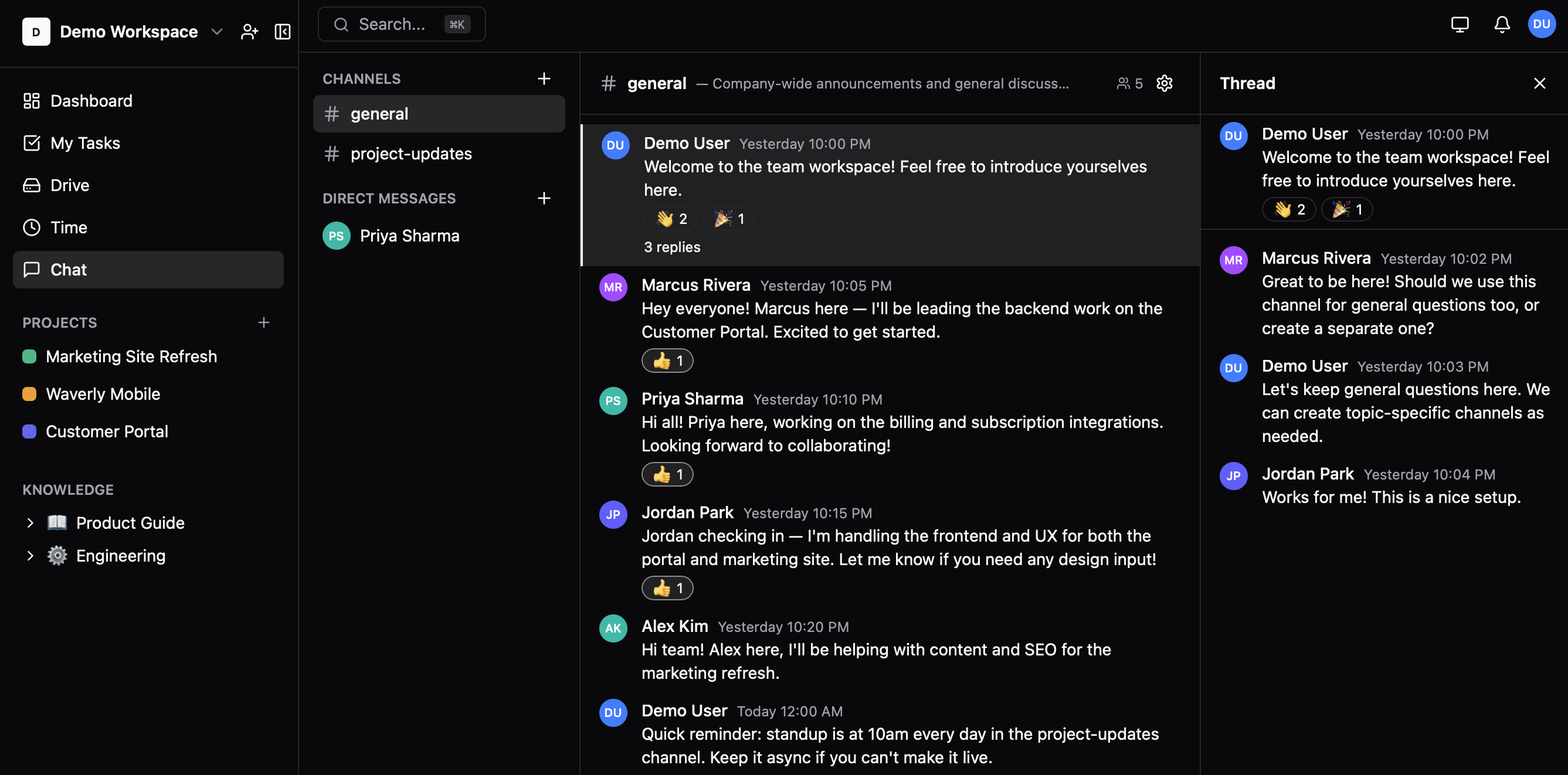Viewport: 1568px width, 775px height.
Task: Collapse sidebar with the panel icon
Action: tap(283, 32)
